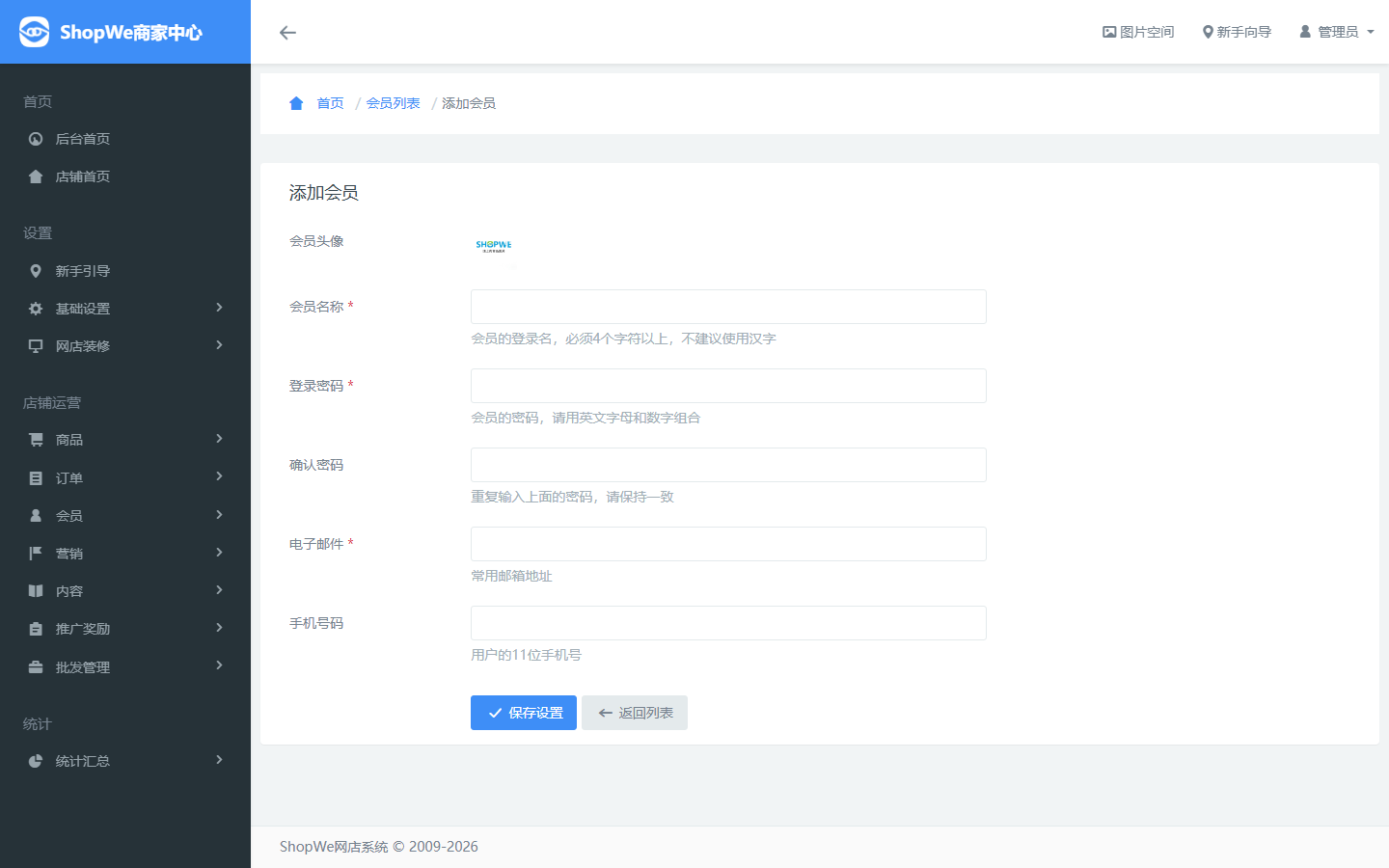Click the 营销 flag icon

[x=36, y=554]
